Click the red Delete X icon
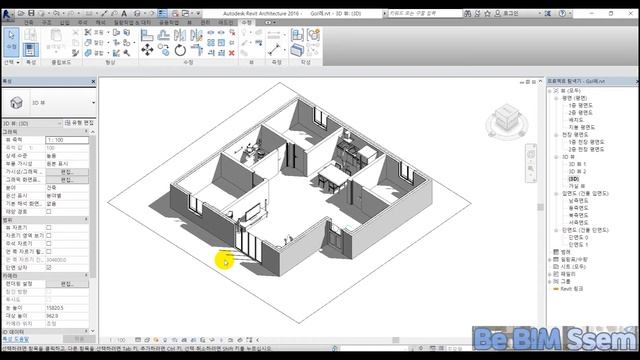The height and width of the screenshot is (360, 640). [231, 53]
